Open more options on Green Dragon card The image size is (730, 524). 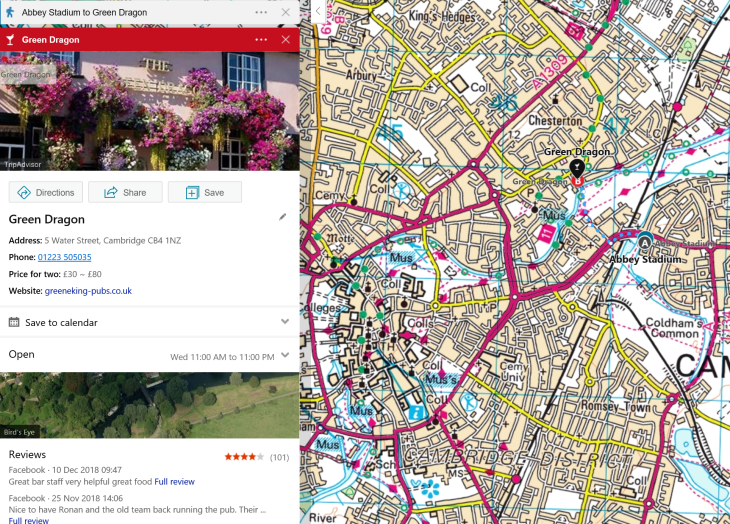(261, 39)
